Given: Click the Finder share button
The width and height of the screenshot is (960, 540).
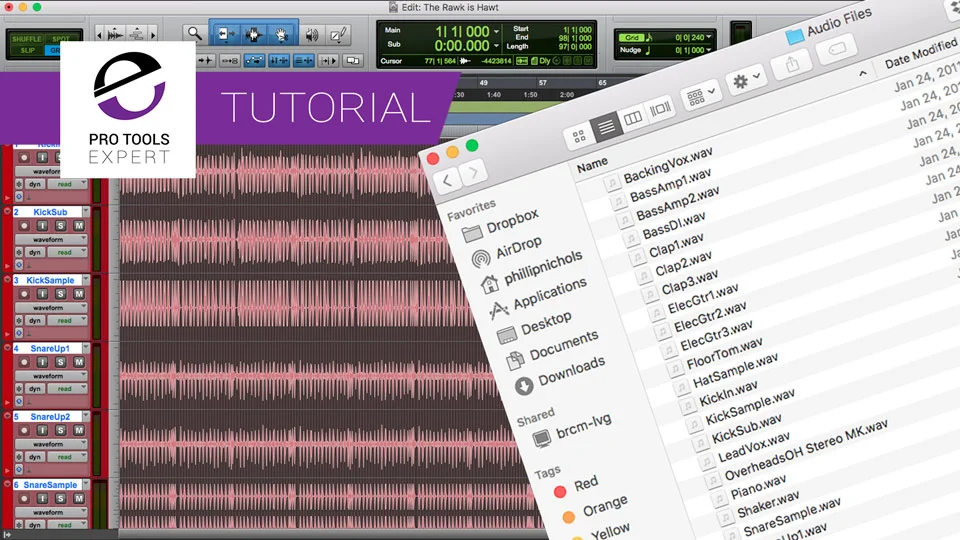Looking at the screenshot, I should pos(792,64).
